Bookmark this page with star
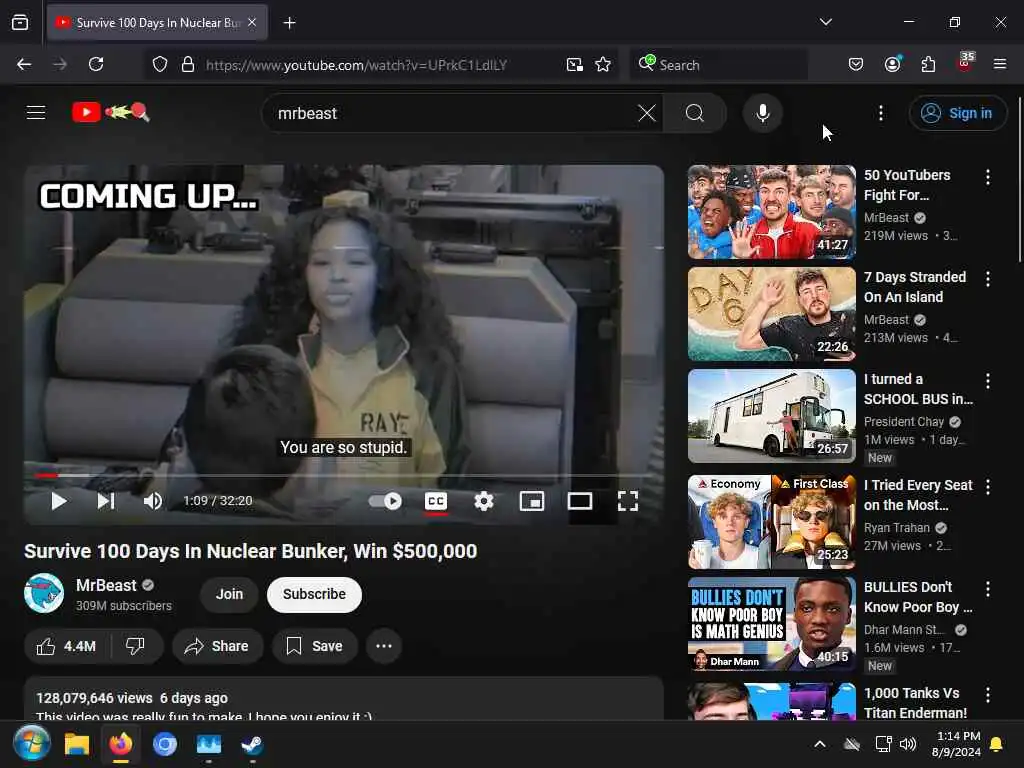1024x768 pixels. [x=603, y=65]
